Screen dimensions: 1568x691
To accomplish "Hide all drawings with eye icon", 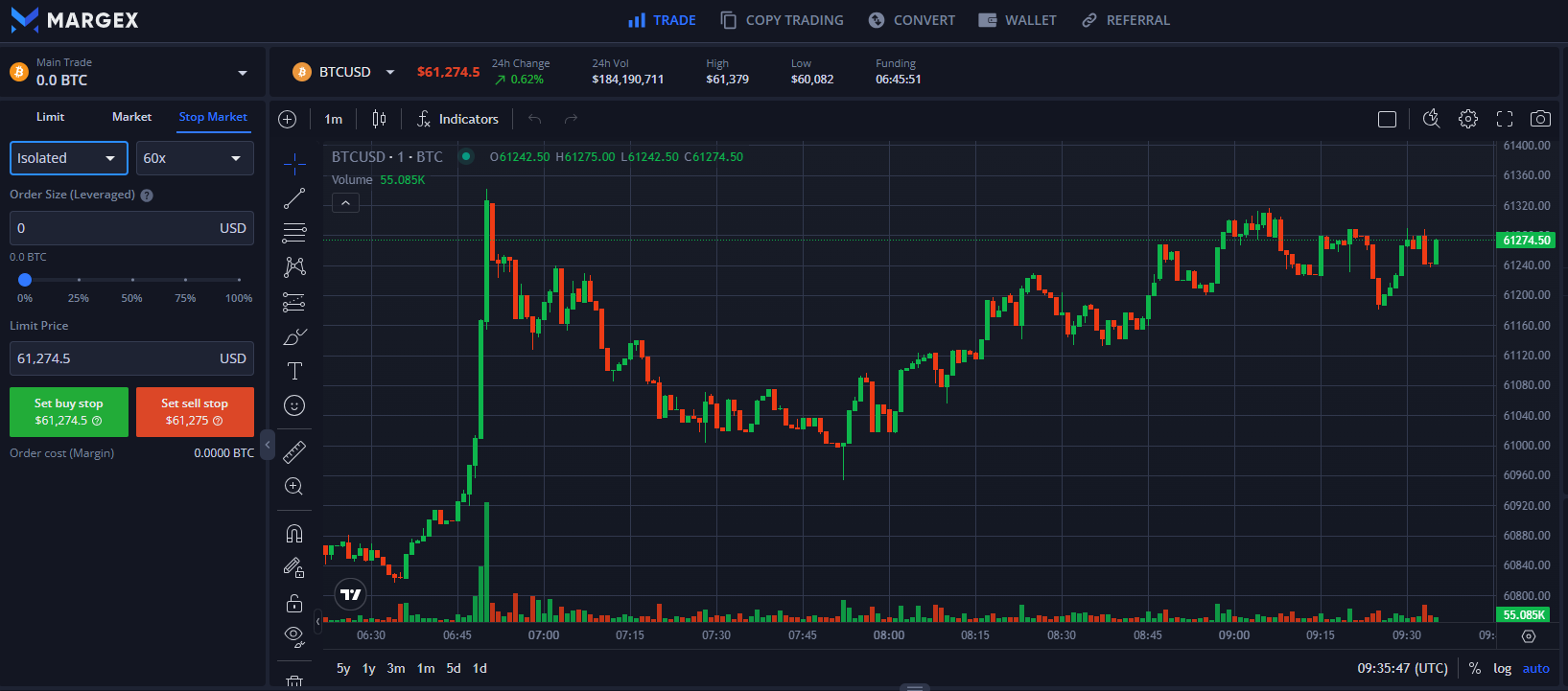I will pos(294,635).
